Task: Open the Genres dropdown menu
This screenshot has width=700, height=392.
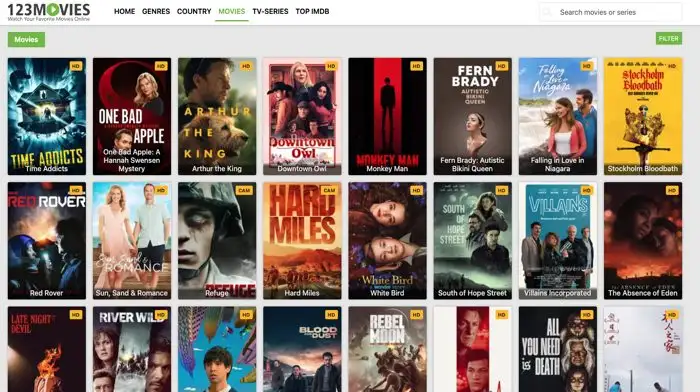Action: [156, 12]
